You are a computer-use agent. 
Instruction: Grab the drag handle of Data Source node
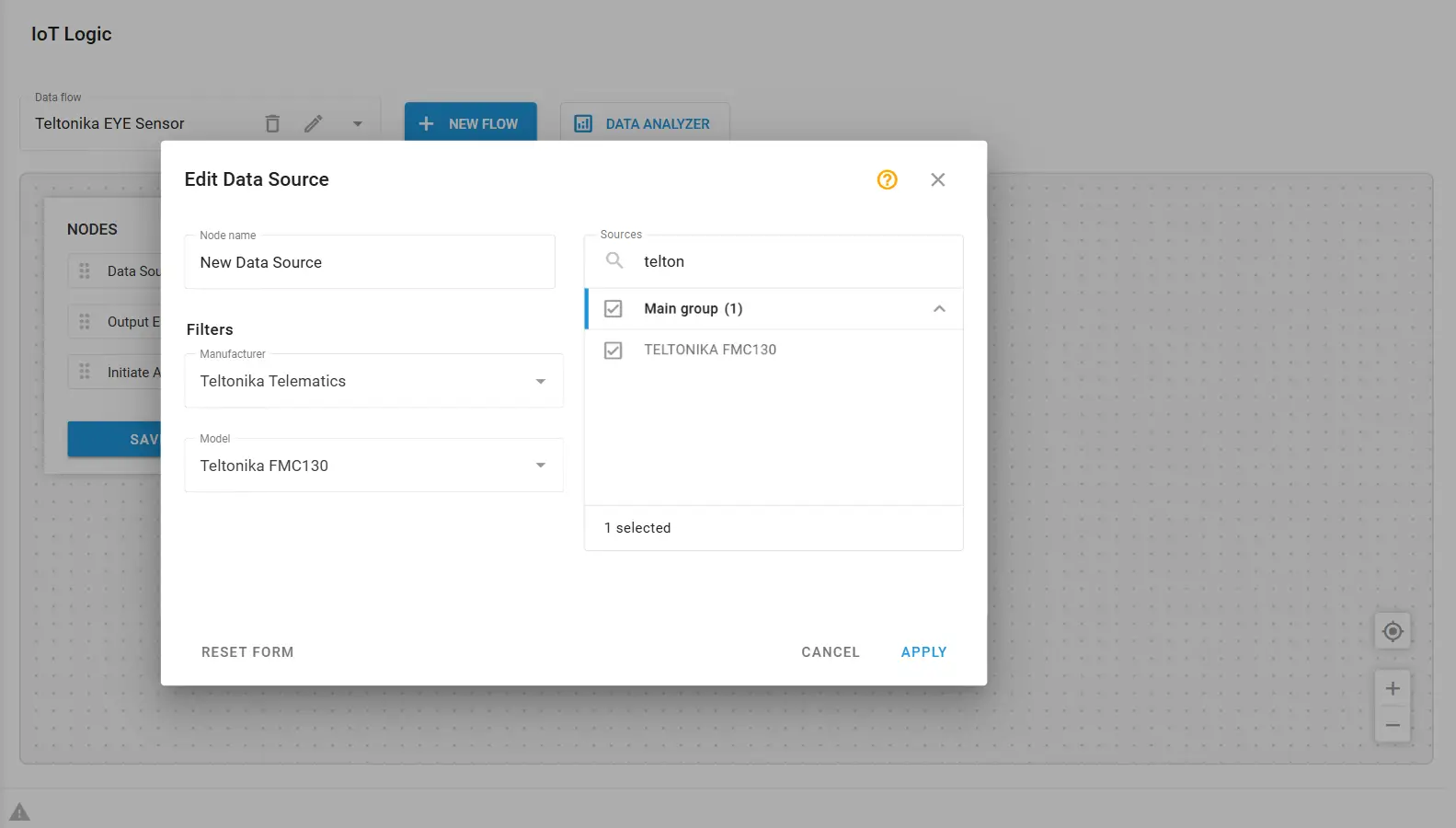85,271
